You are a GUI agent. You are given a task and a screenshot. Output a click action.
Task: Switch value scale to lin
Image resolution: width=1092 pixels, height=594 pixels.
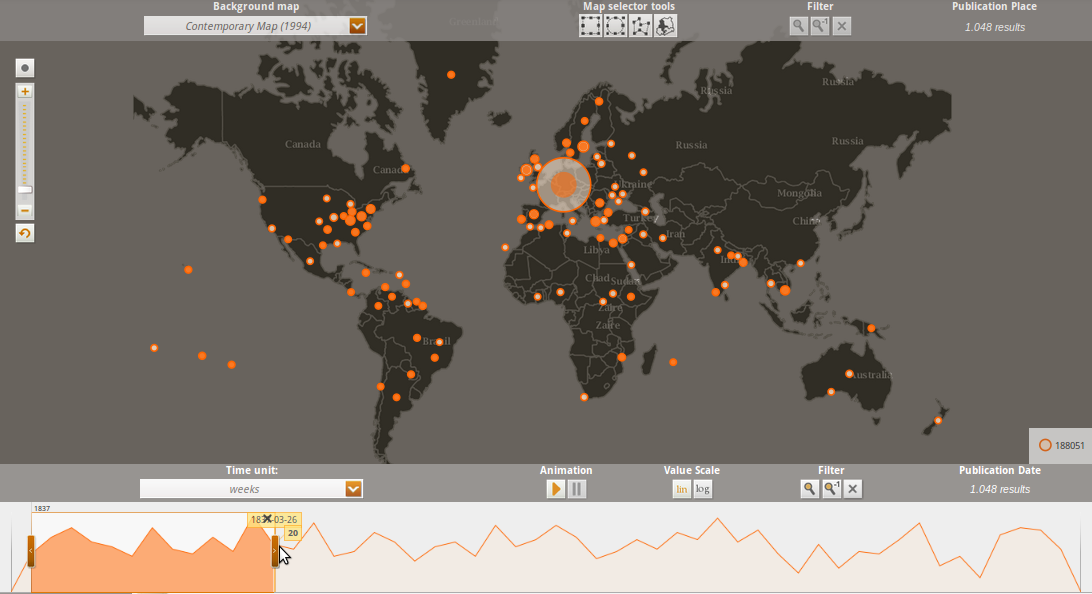tap(681, 489)
